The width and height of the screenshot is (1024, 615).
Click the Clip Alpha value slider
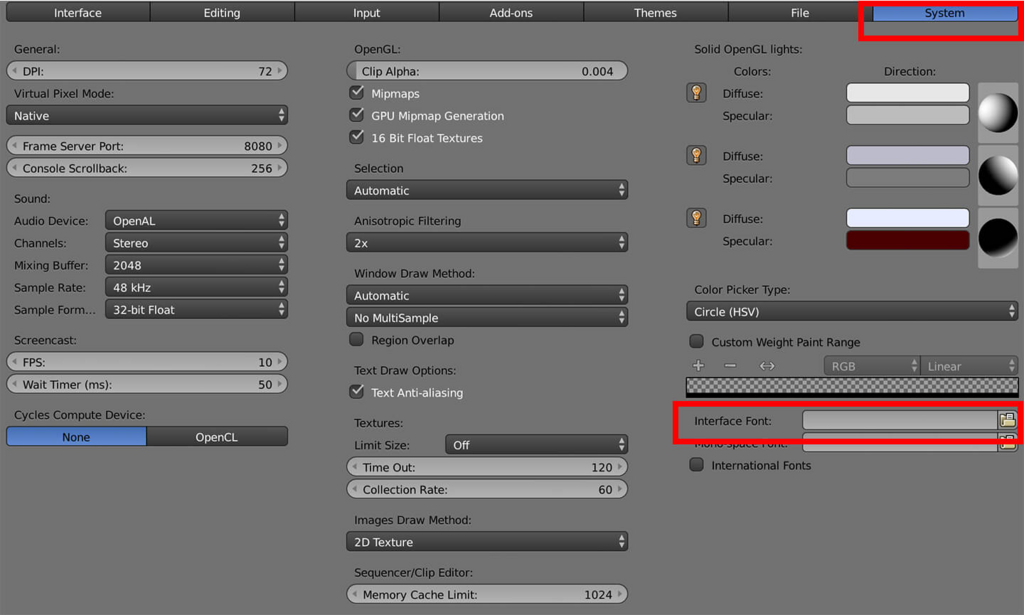point(487,71)
